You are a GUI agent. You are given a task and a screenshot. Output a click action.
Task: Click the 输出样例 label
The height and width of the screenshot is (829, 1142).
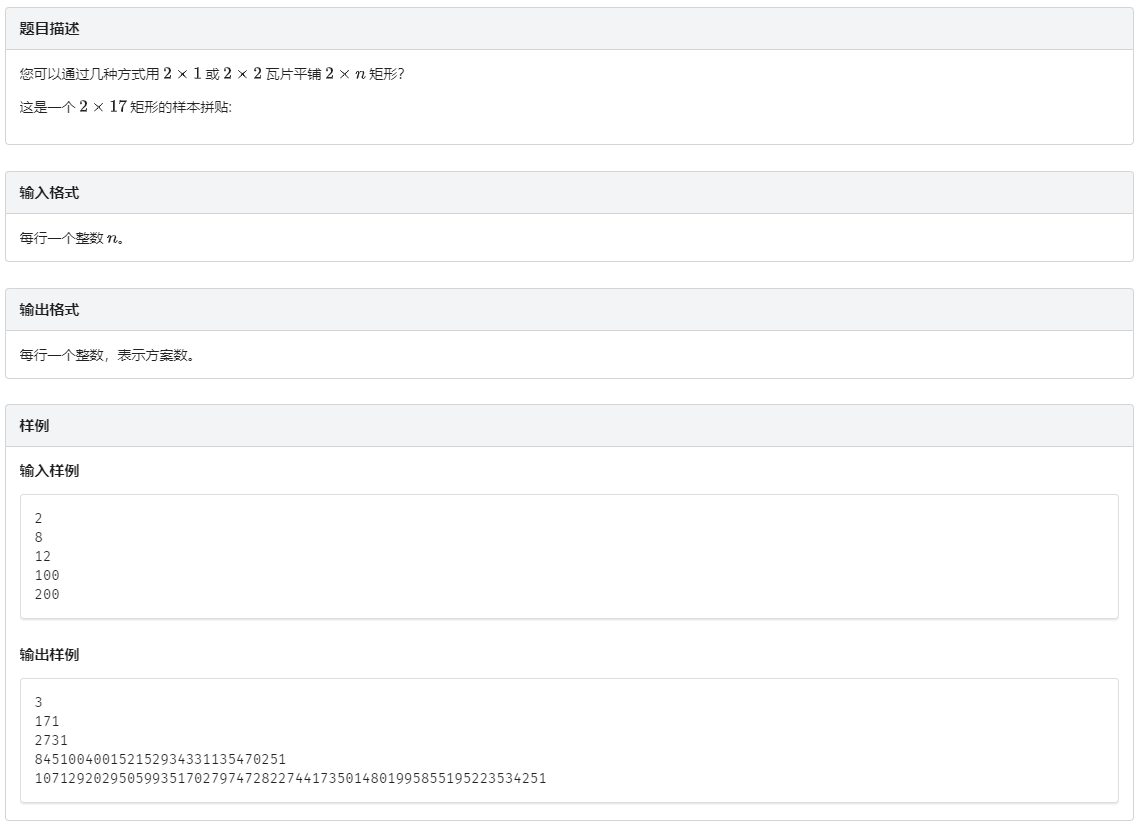pyautogui.click(x=49, y=655)
